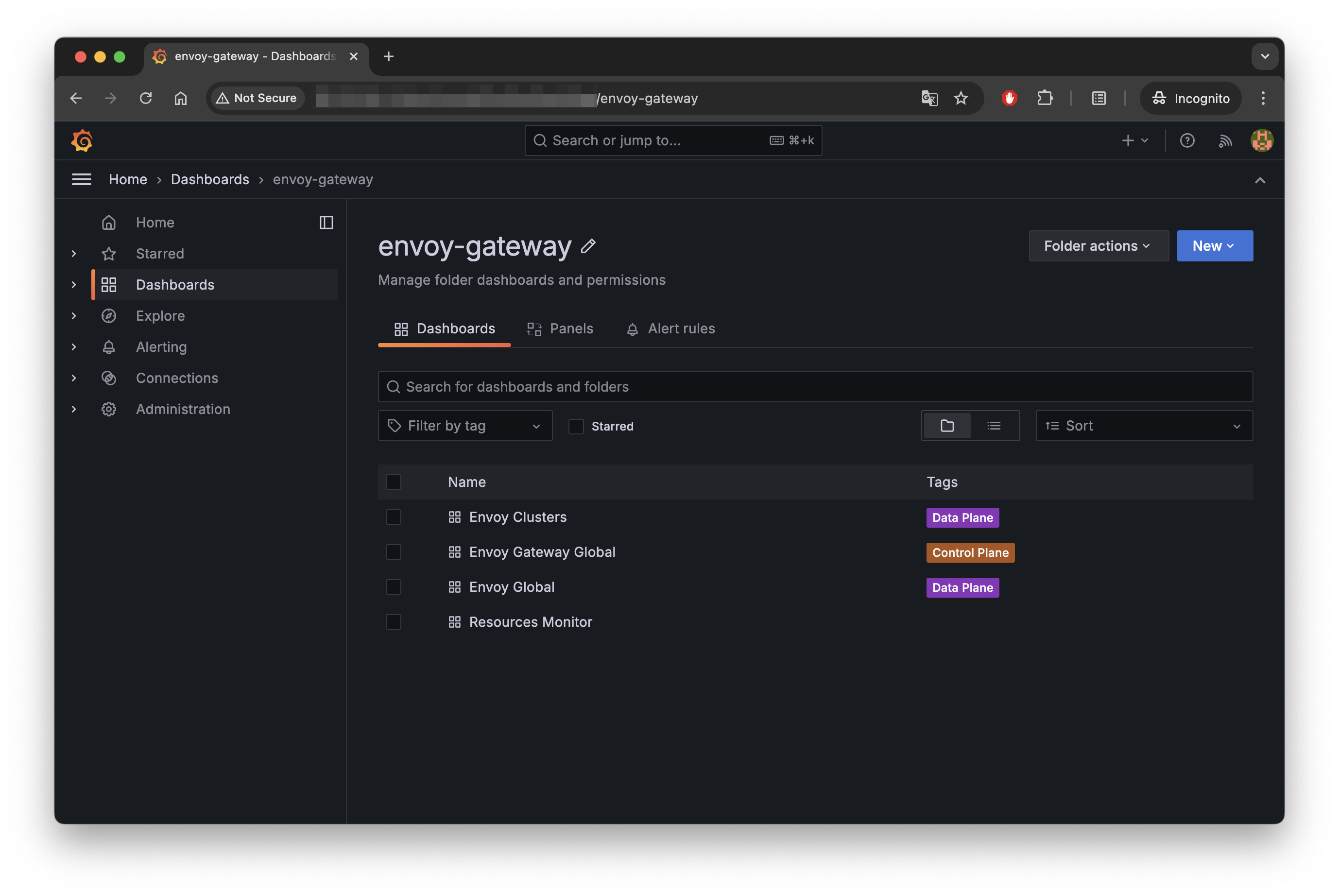Open a new browser tab
Image resolution: width=1339 pixels, height=896 pixels.
pos(389,56)
